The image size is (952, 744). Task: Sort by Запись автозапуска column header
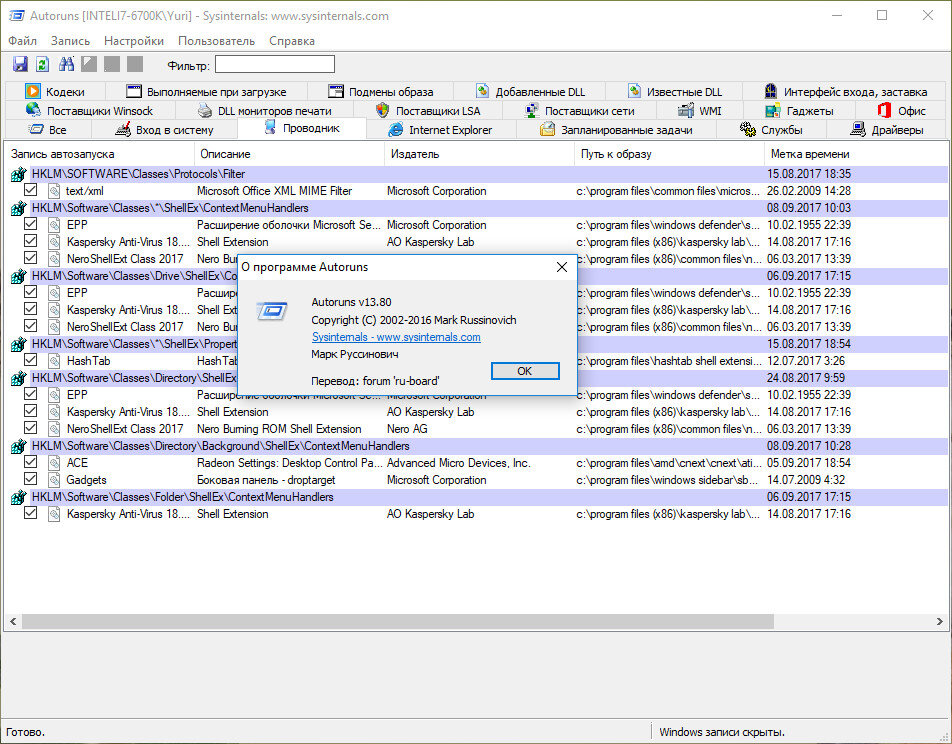pos(100,154)
